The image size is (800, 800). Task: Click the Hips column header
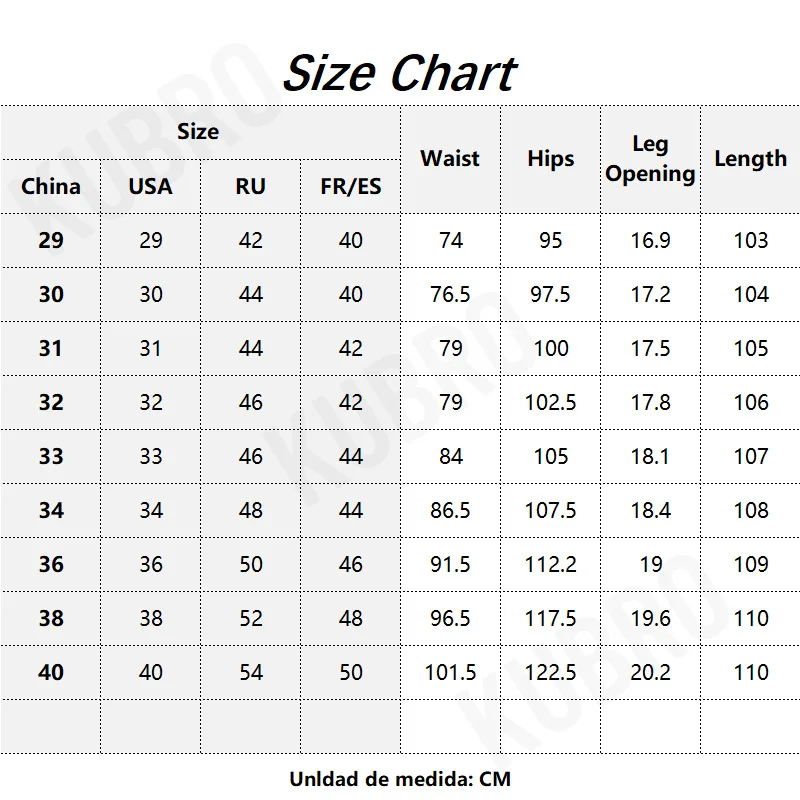pyautogui.click(x=550, y=158)
